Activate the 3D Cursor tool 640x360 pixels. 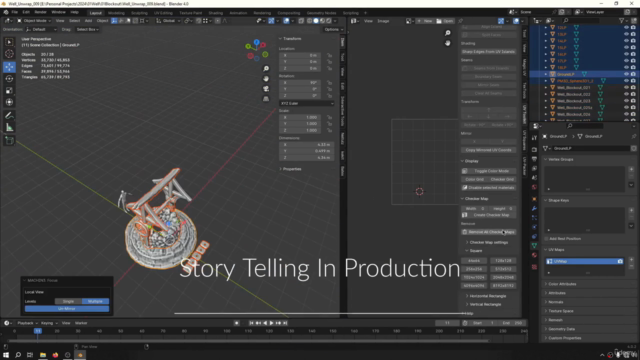[9, 54]
